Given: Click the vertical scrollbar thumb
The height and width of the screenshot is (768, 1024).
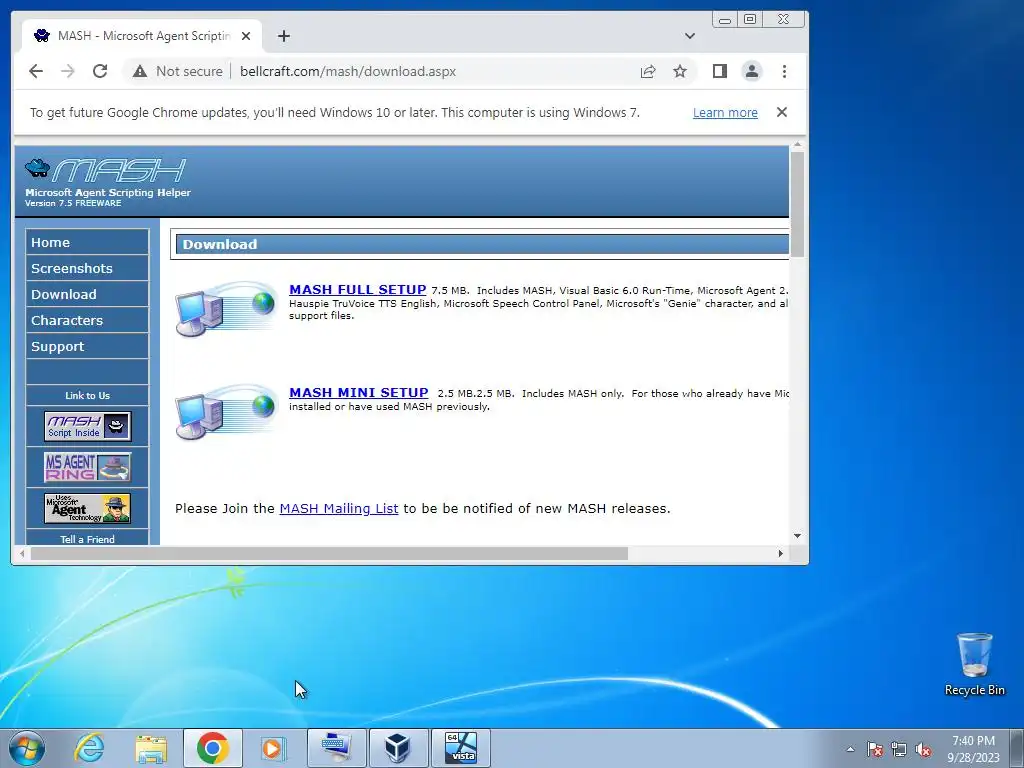Looking at the screenshot, I should [797, 204].
